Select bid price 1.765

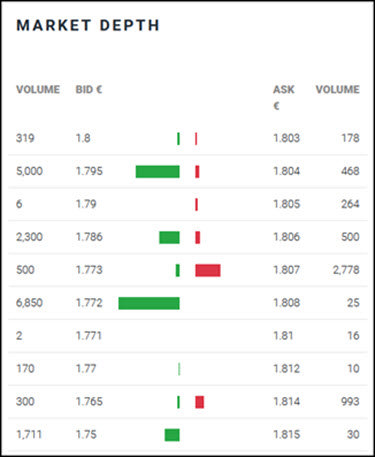point(89,401)
